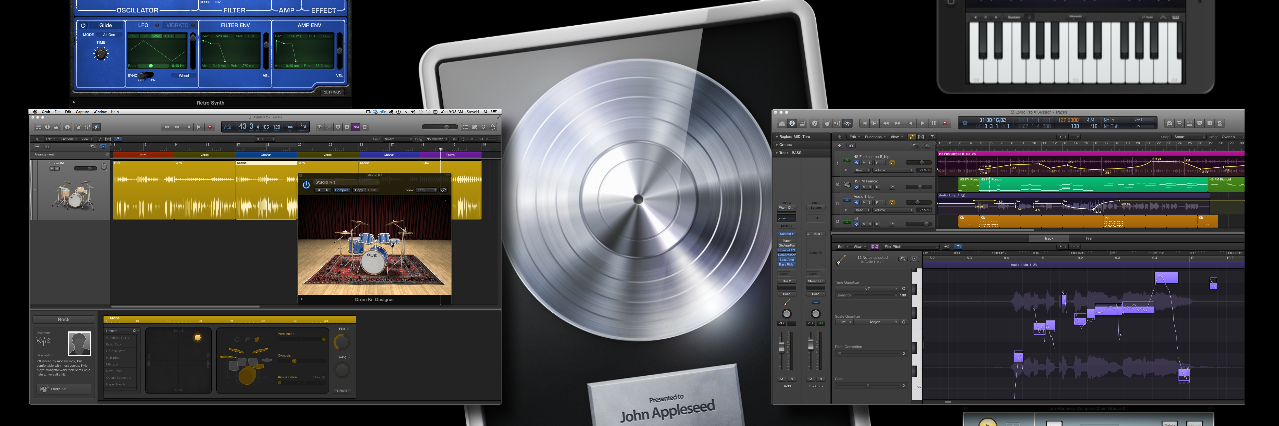Open the Library in the Drummer window toolbar
The image size is (1279, 426).
[x=38, y=127]
